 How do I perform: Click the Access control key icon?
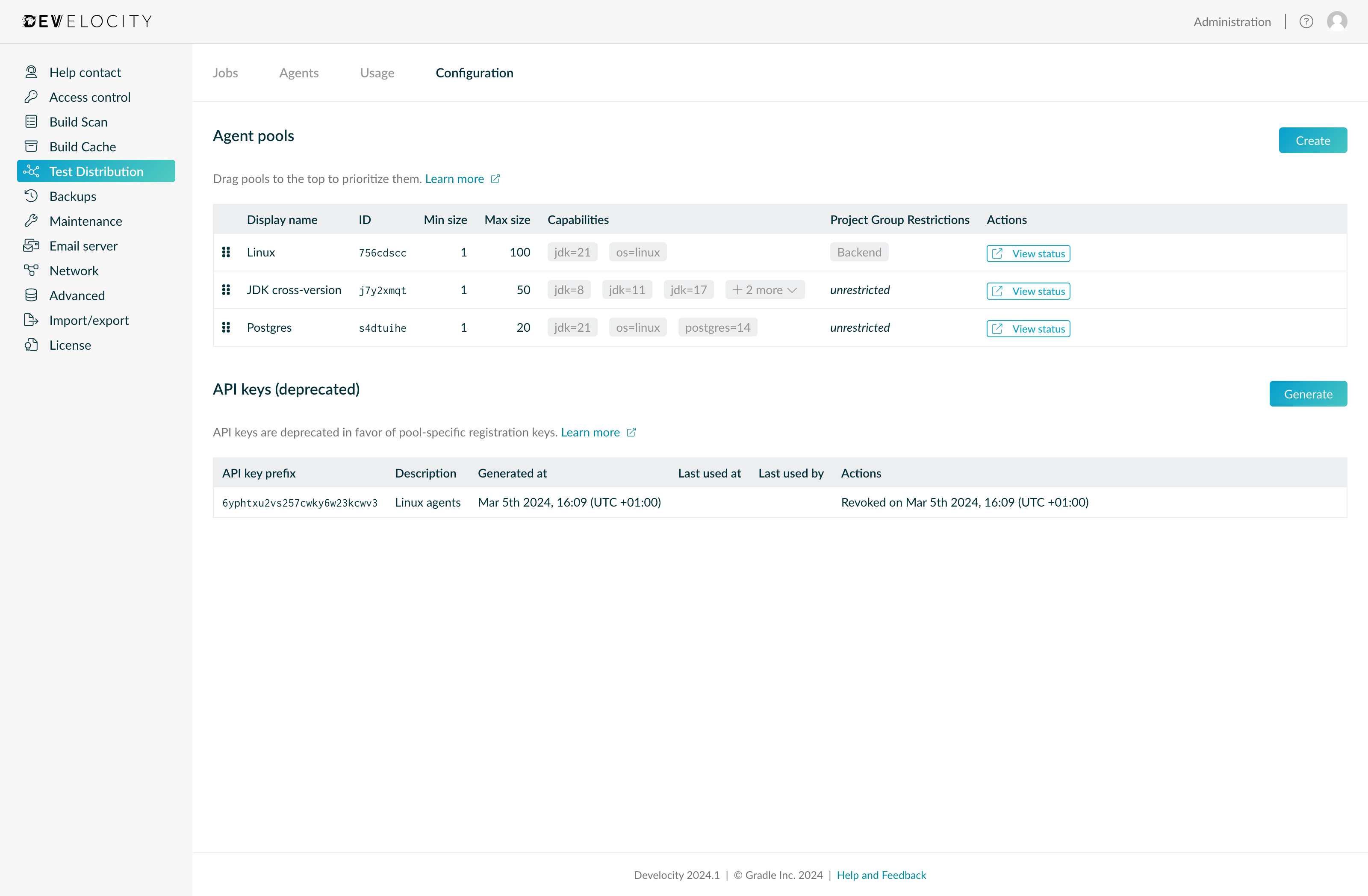(x=32, y=97)
